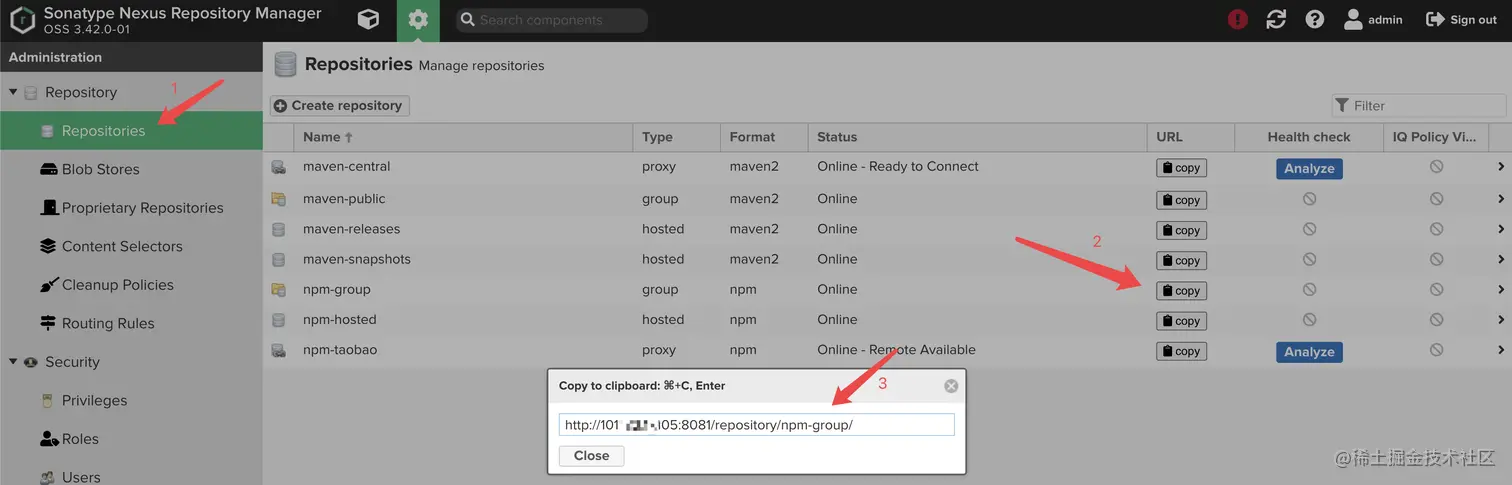This screenshot has height=485, width=1512.
Task: Open npm-taobao row arrow
Action: click(x=1501, y=350)
